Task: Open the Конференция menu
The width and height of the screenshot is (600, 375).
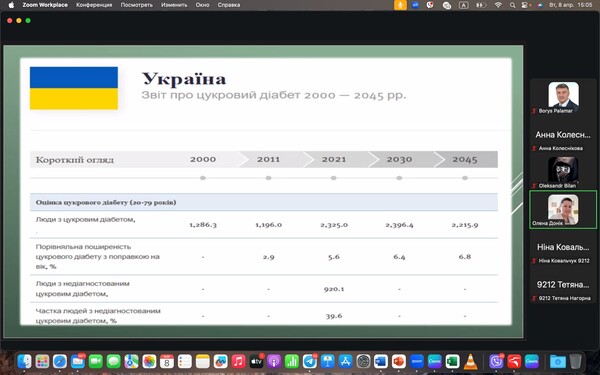Action: pos(94,5)
